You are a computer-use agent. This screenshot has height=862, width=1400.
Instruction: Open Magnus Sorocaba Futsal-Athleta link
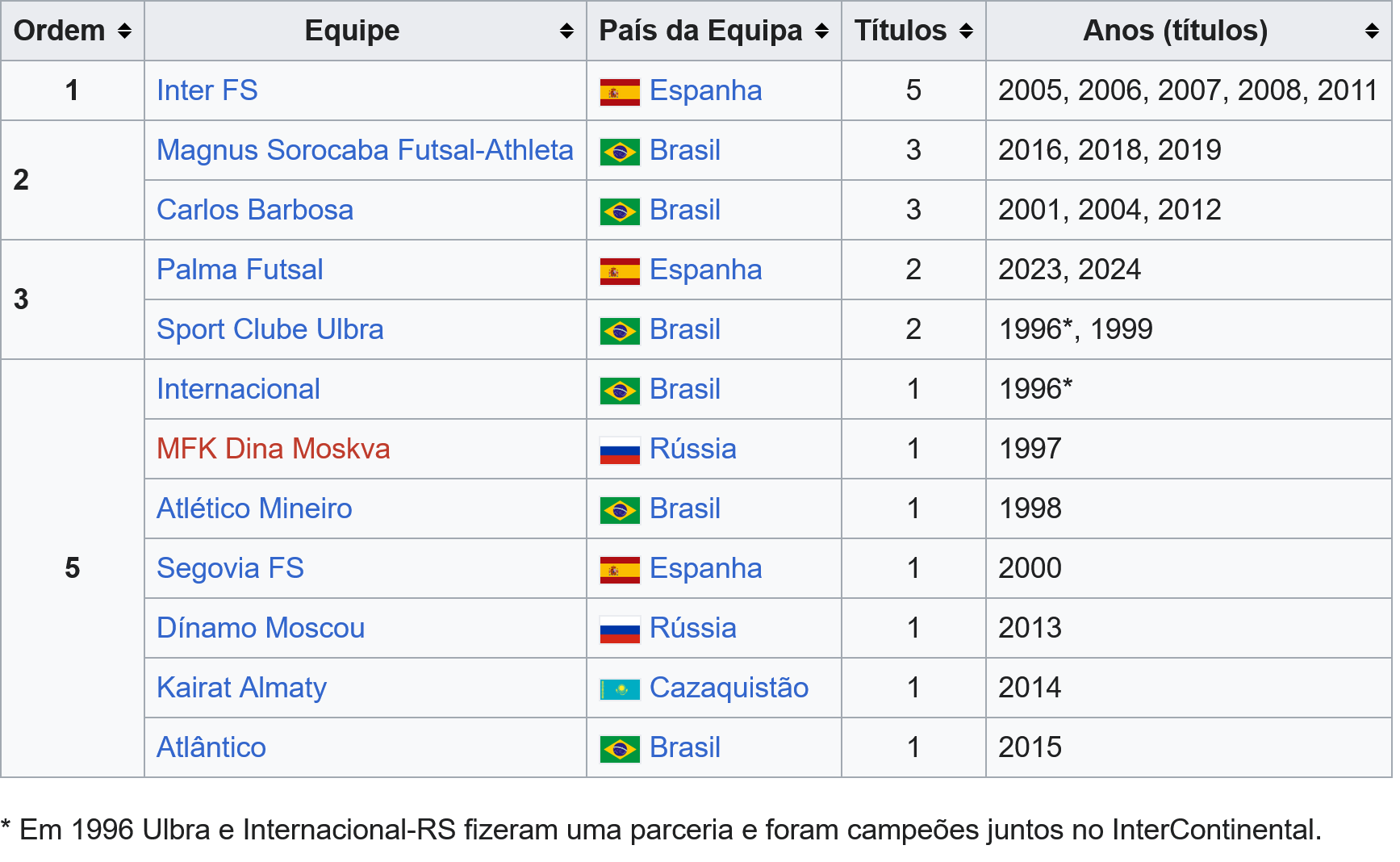point(365,150)
